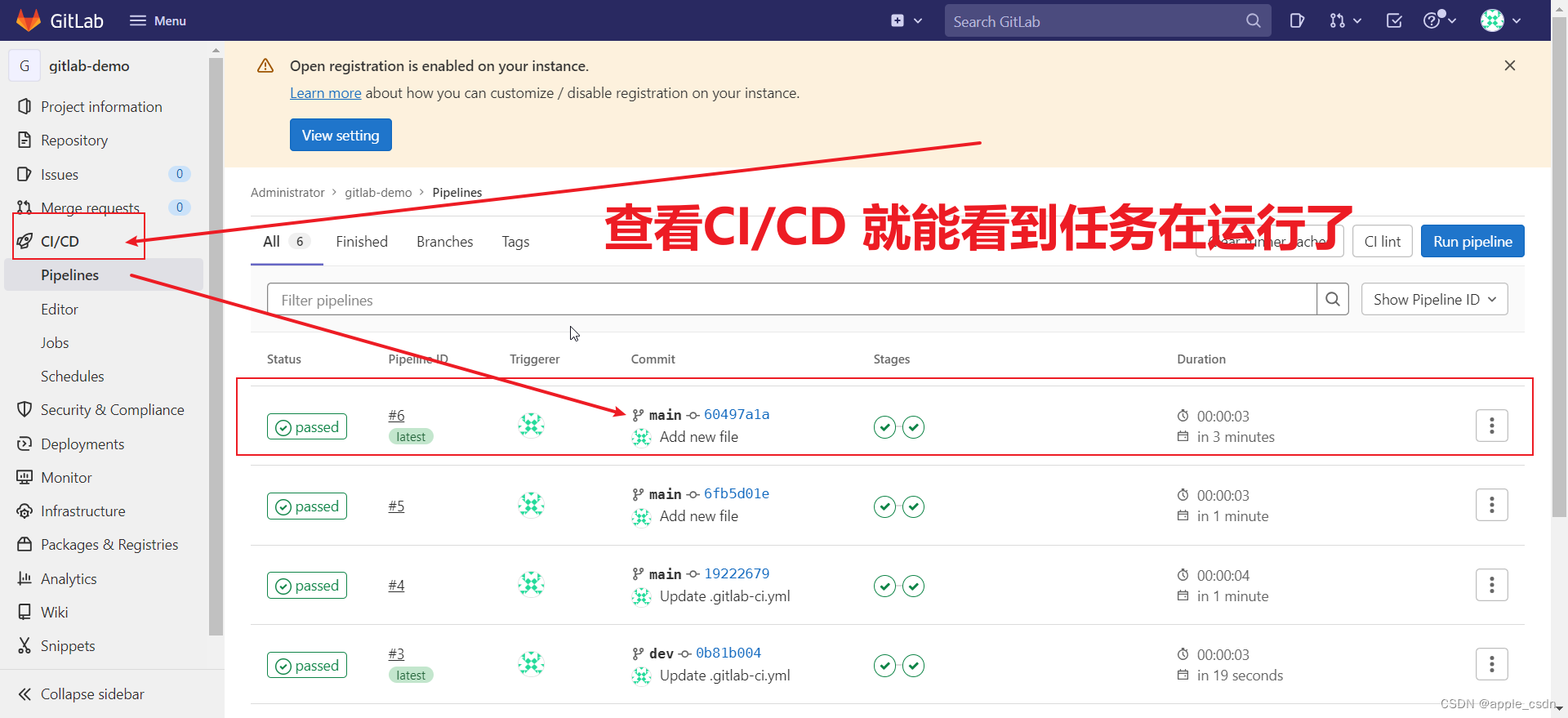
Task: Click the Run pipeline button
Action: tap(1472, 241)
